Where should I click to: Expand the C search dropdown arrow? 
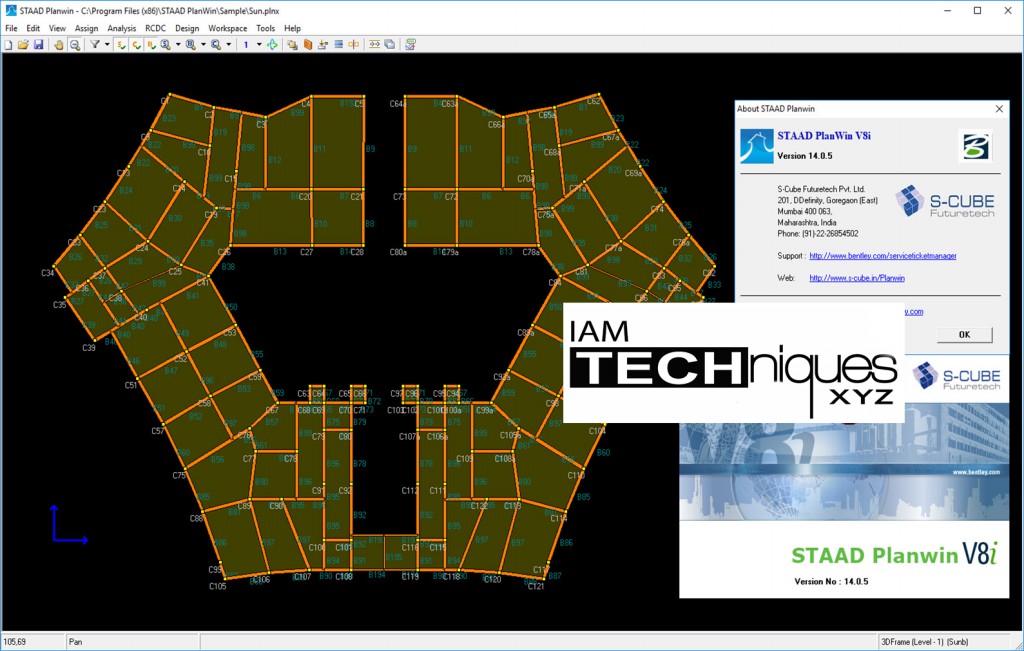pos(229,44)
